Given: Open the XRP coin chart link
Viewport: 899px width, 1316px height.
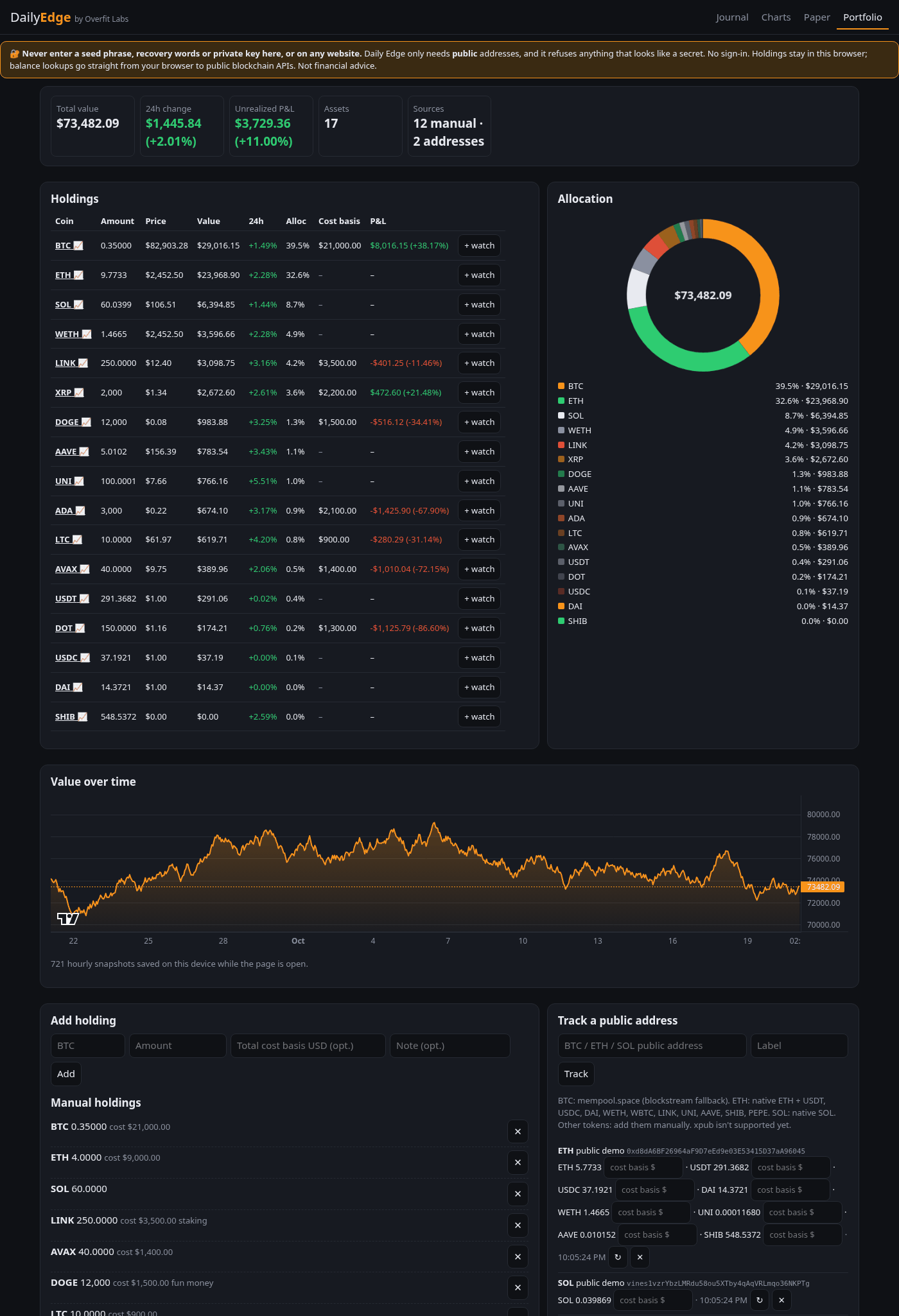Looking at the screenshot, I should click(x=69, y=393).
